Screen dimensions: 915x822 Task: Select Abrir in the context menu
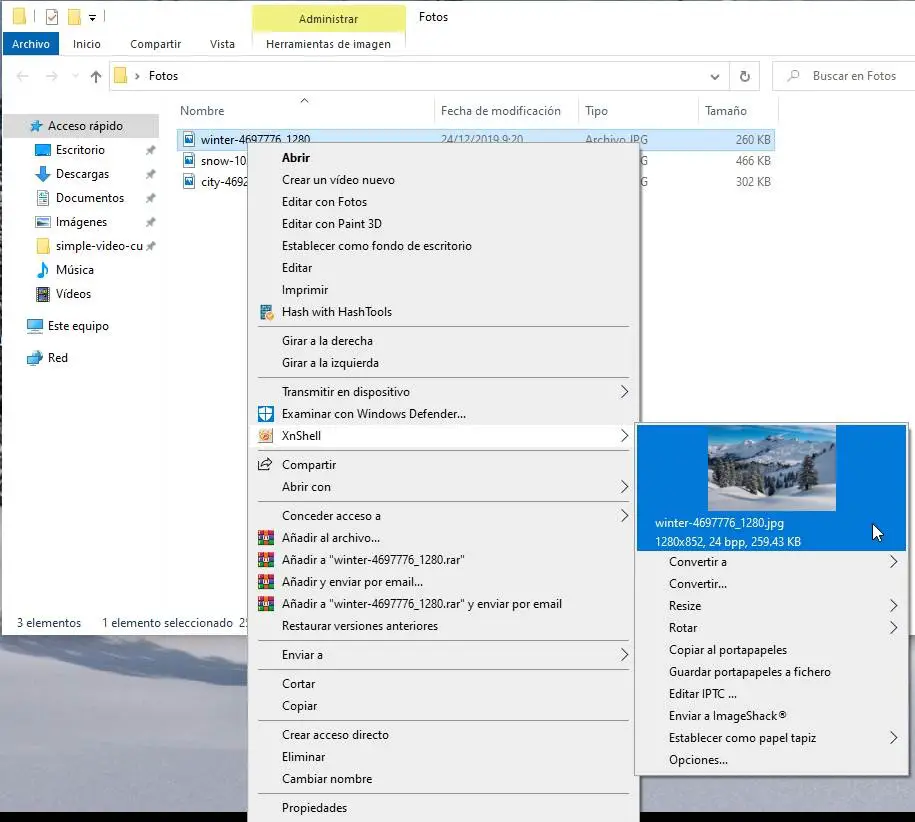(x=296, y=158)
